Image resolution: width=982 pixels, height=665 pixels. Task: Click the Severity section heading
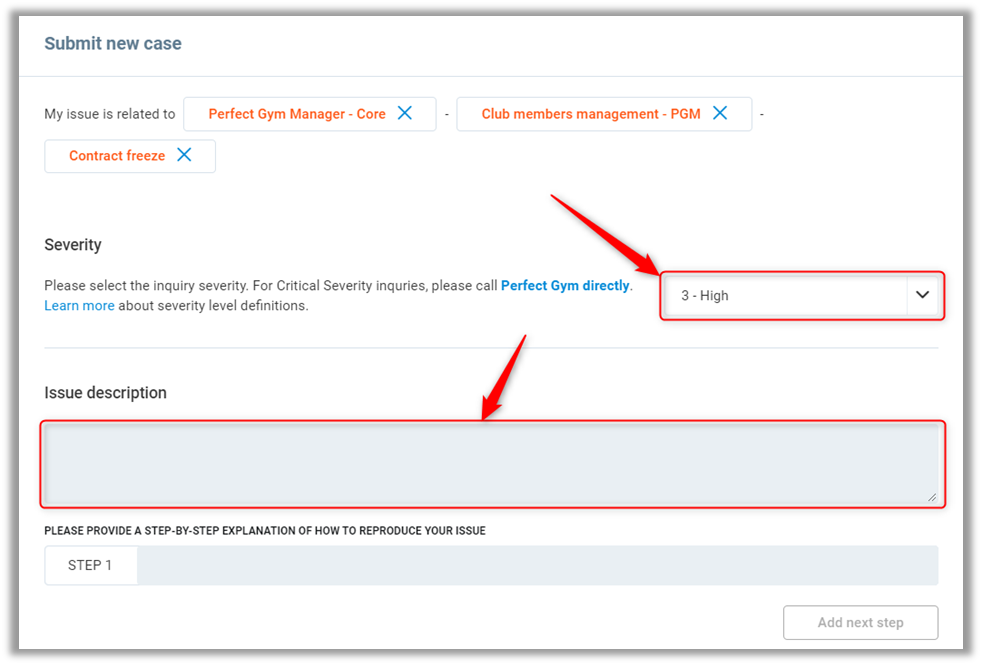pos(73,245)
